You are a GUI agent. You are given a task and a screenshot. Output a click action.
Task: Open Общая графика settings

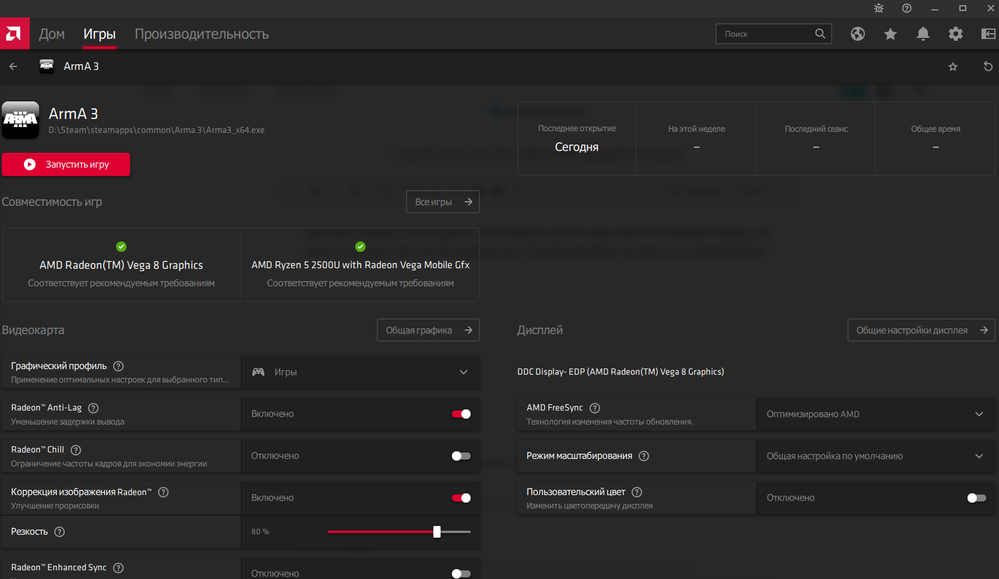428,330
